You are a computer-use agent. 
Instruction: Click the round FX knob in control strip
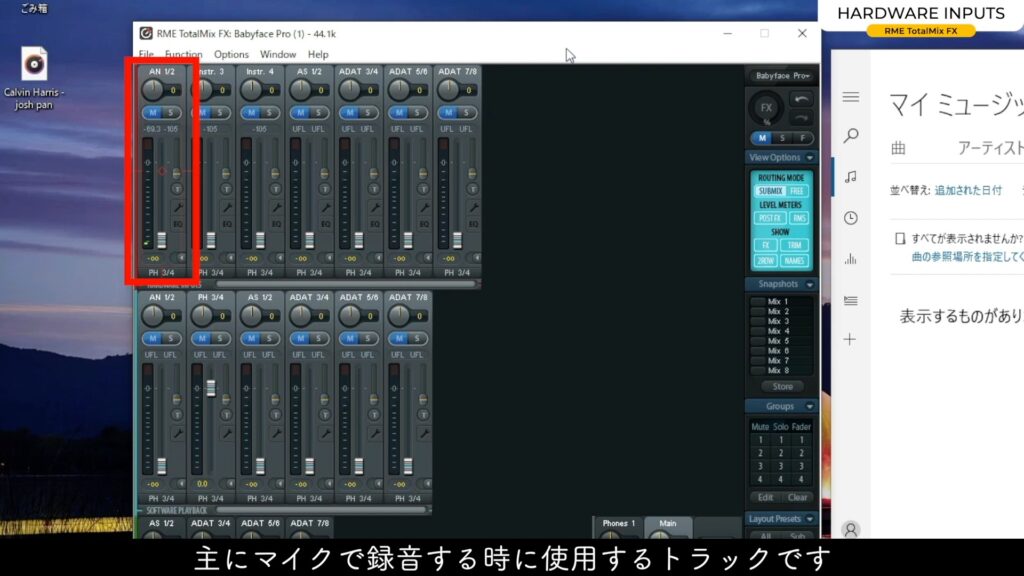pos(766,108)
